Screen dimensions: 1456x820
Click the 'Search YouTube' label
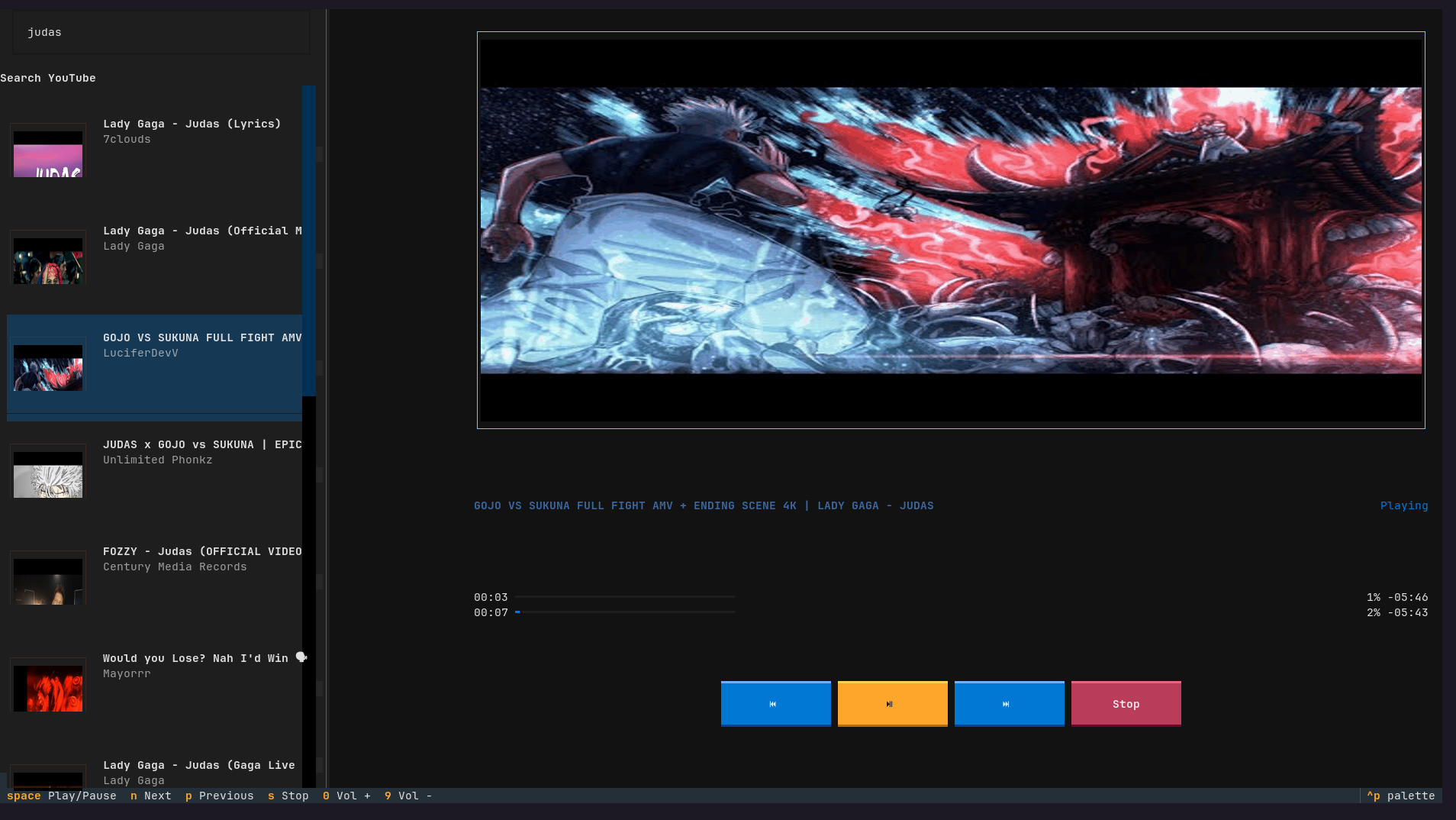pos(48,78)
